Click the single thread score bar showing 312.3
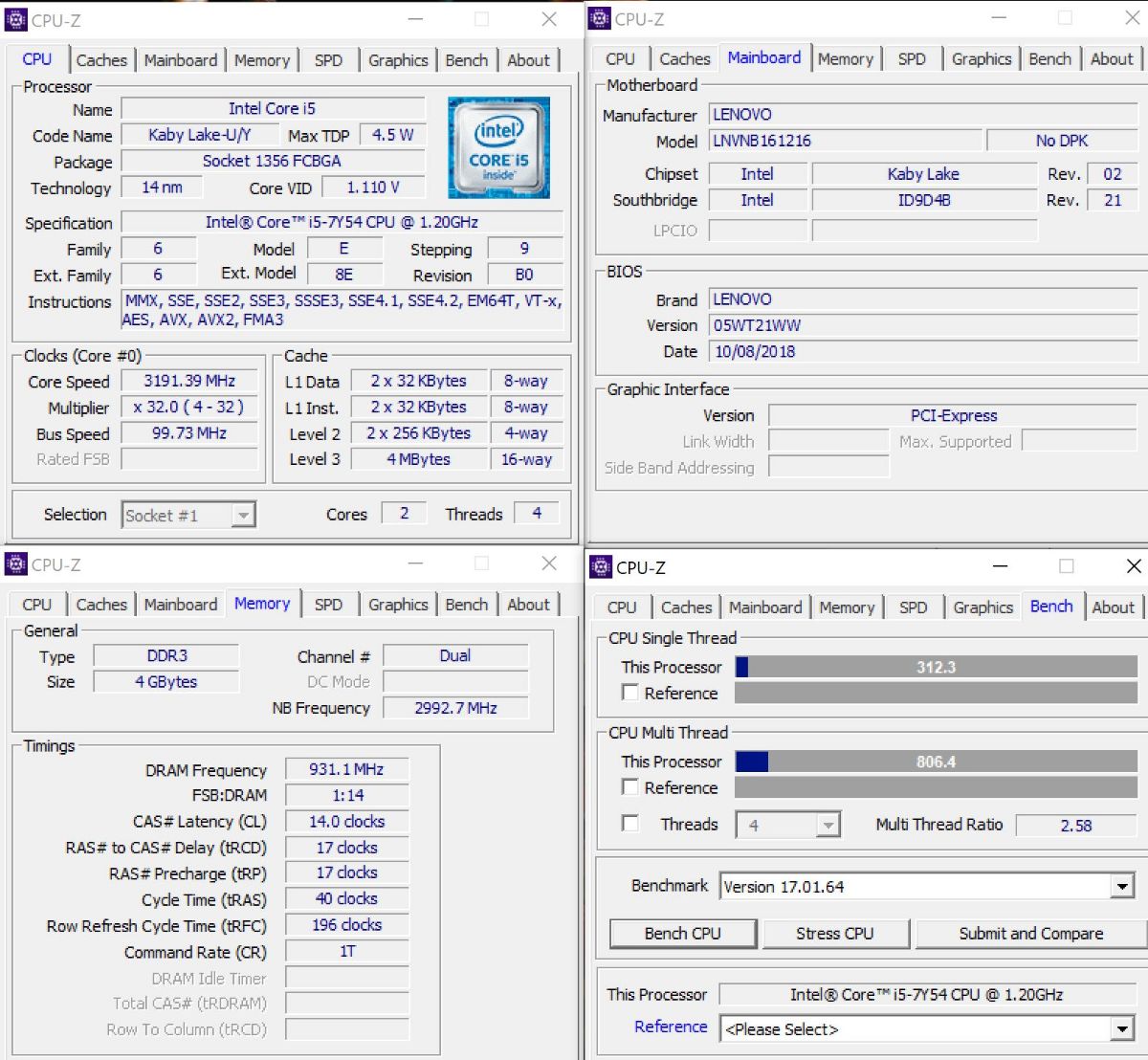 click(x=935, y=667)
